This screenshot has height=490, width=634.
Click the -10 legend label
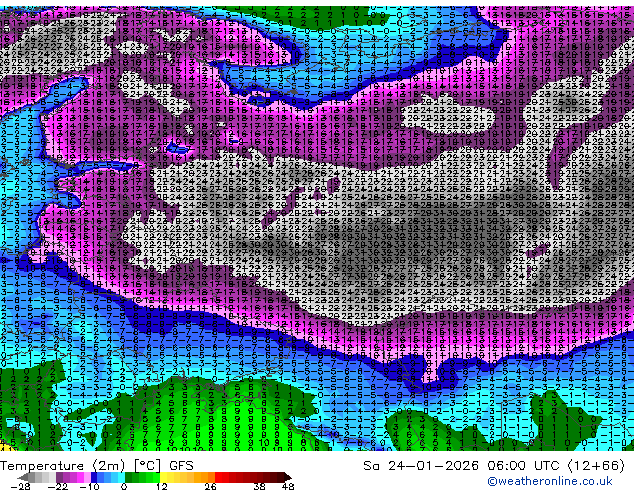[89, 486]
